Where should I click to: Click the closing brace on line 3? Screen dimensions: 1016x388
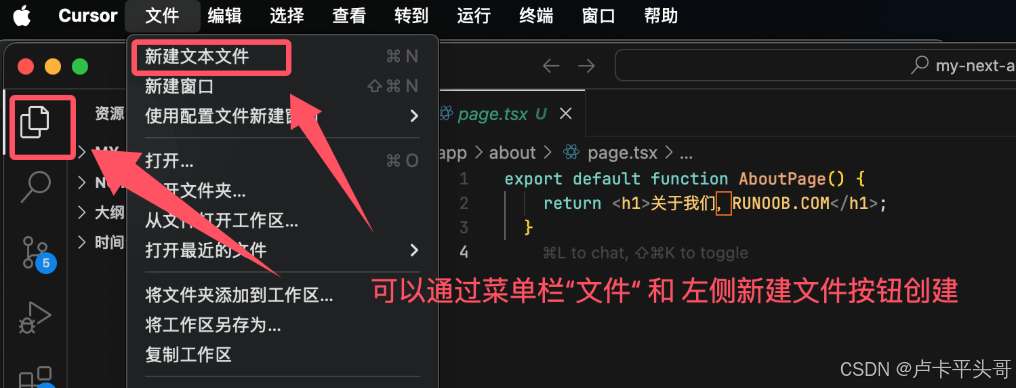coord(528,227)
